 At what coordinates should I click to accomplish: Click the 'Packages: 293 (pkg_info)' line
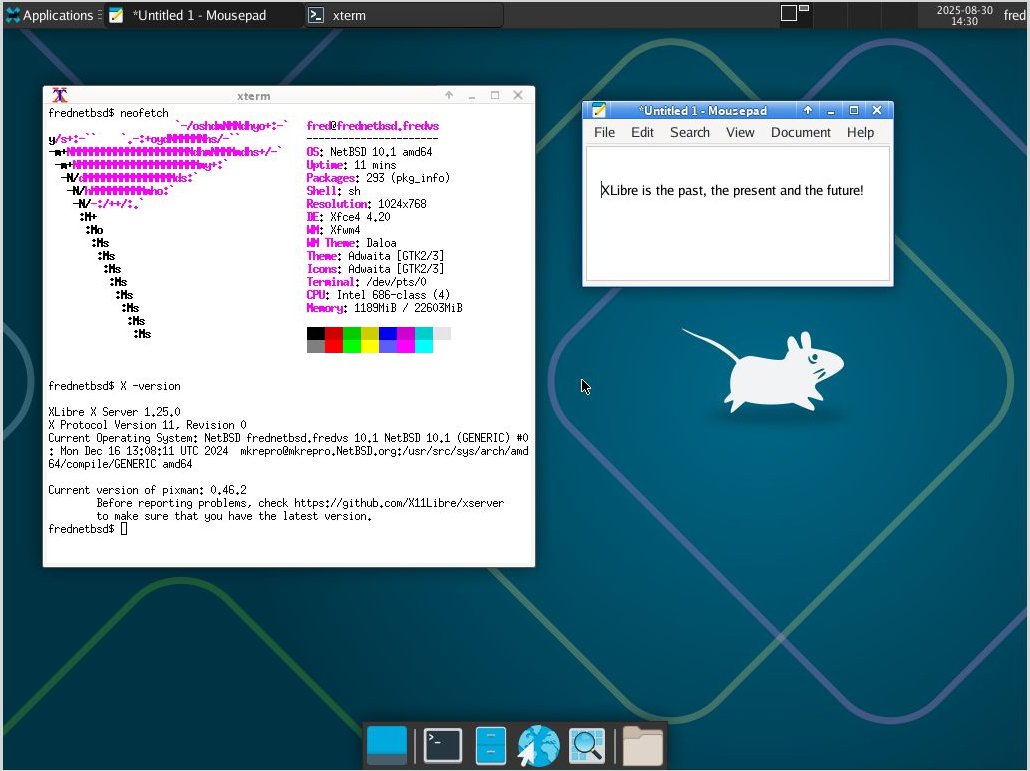click(x=378, y=178)
